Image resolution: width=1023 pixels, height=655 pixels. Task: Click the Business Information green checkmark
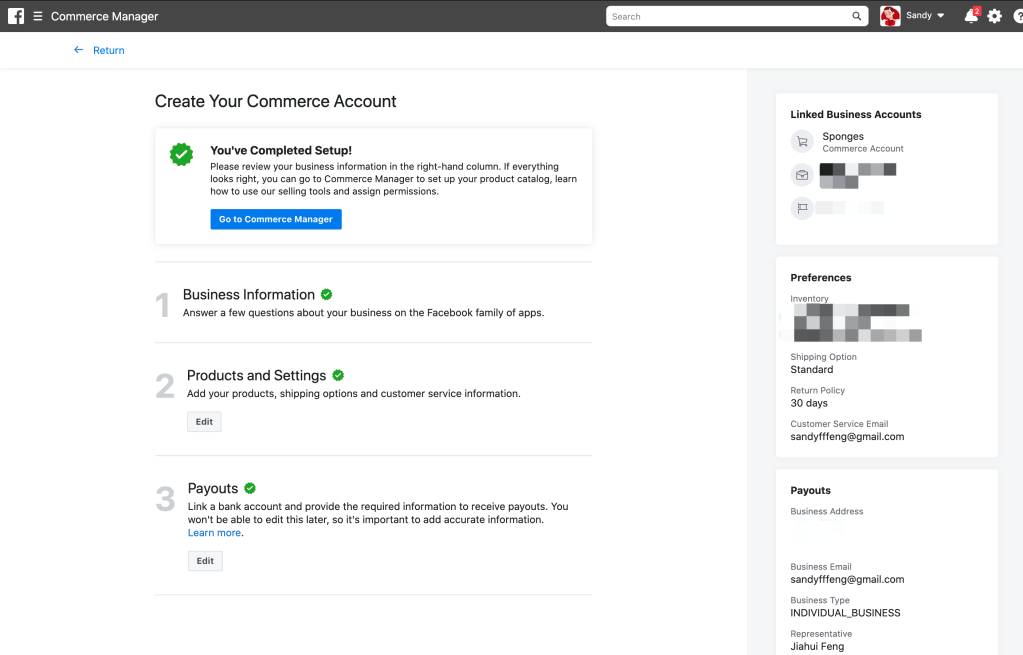click(x=327, y=294)
